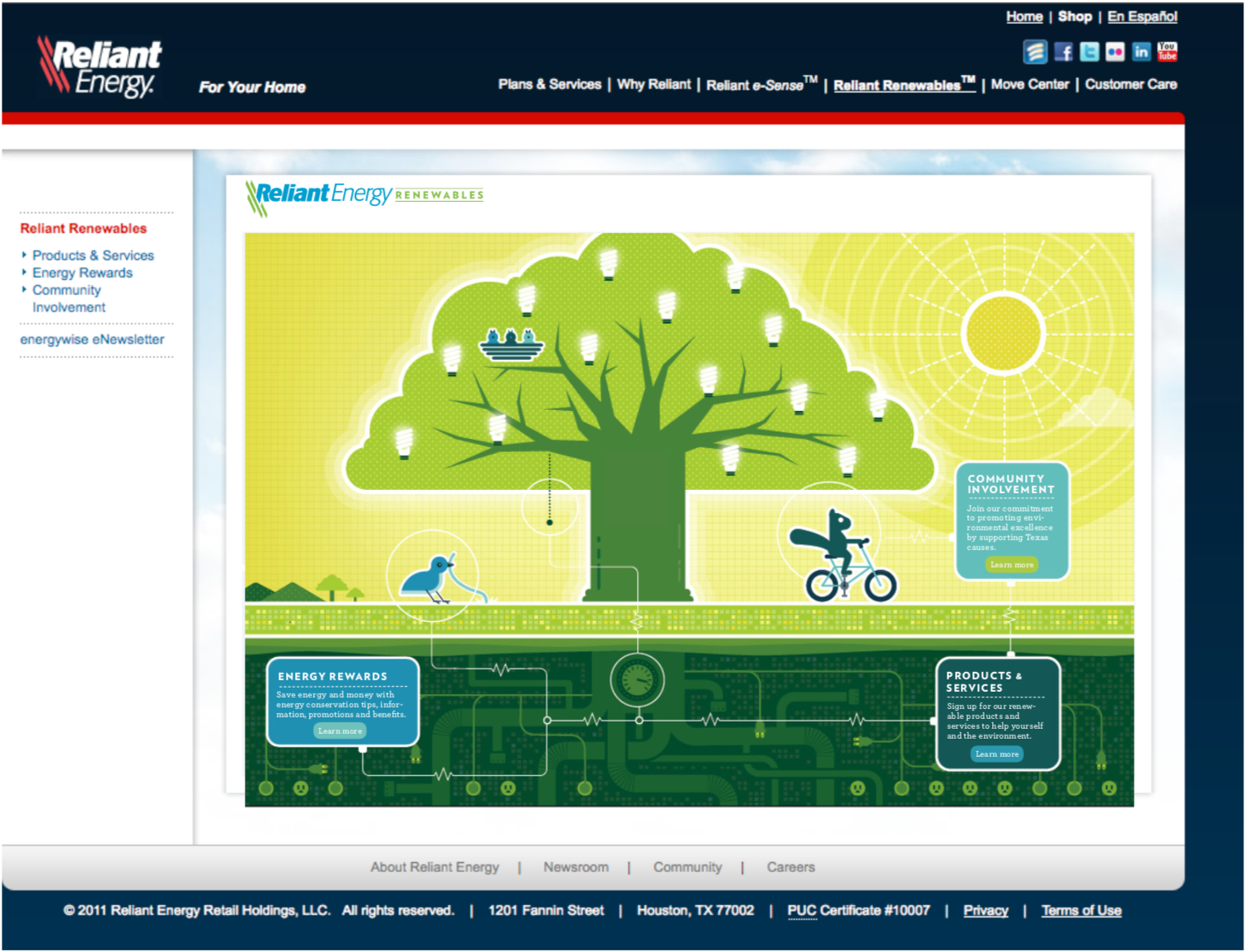Click the 1201 Fannin Street address text
Screen dimensions: 1245x952
pyautogui.click(x=545, y=911)
